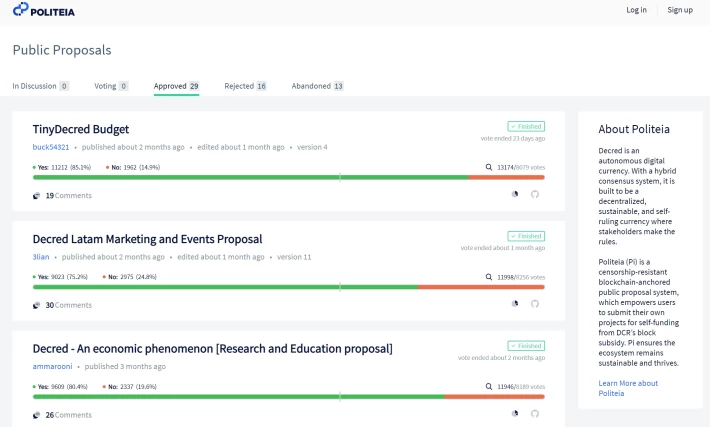Open the Abandoned proposals tab

point(317,86)
